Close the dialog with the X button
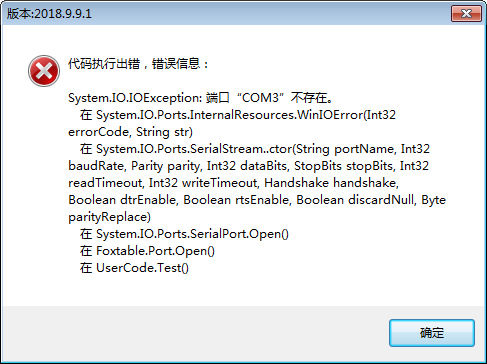Viewport: 487px width, 364px height. click(x=466, y=14)
